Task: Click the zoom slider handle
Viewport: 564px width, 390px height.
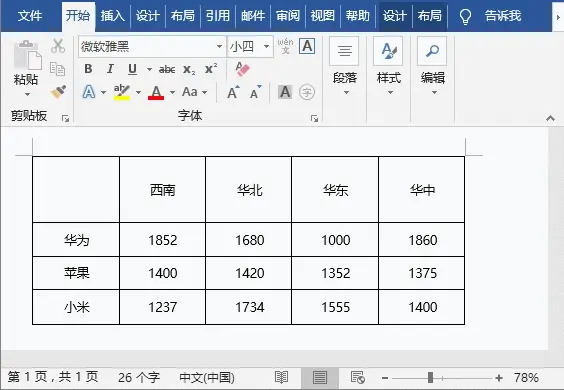Action: click(x=430, y=378)
